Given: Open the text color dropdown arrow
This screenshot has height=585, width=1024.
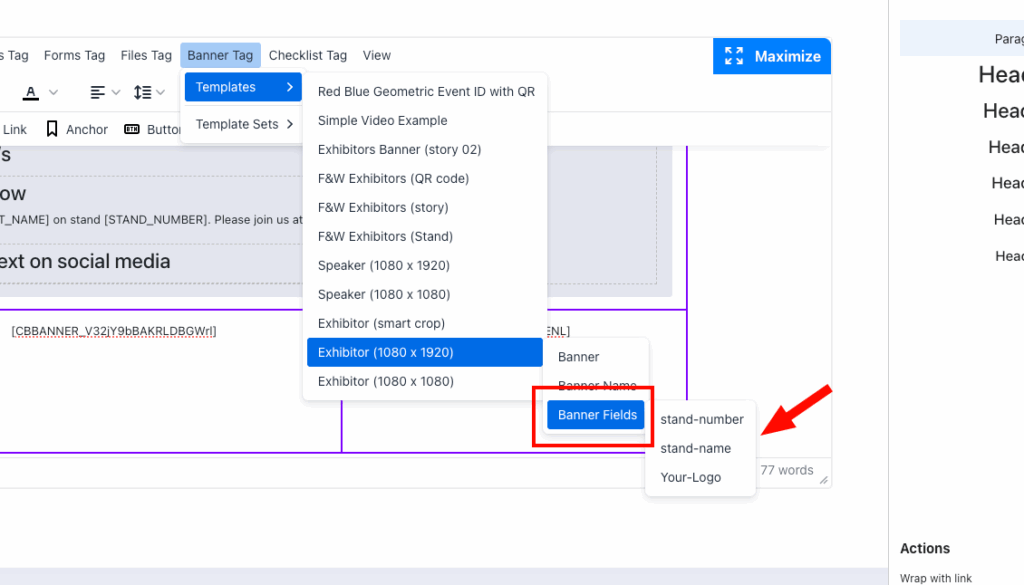Looking at the screenshot, I should 53,92.
